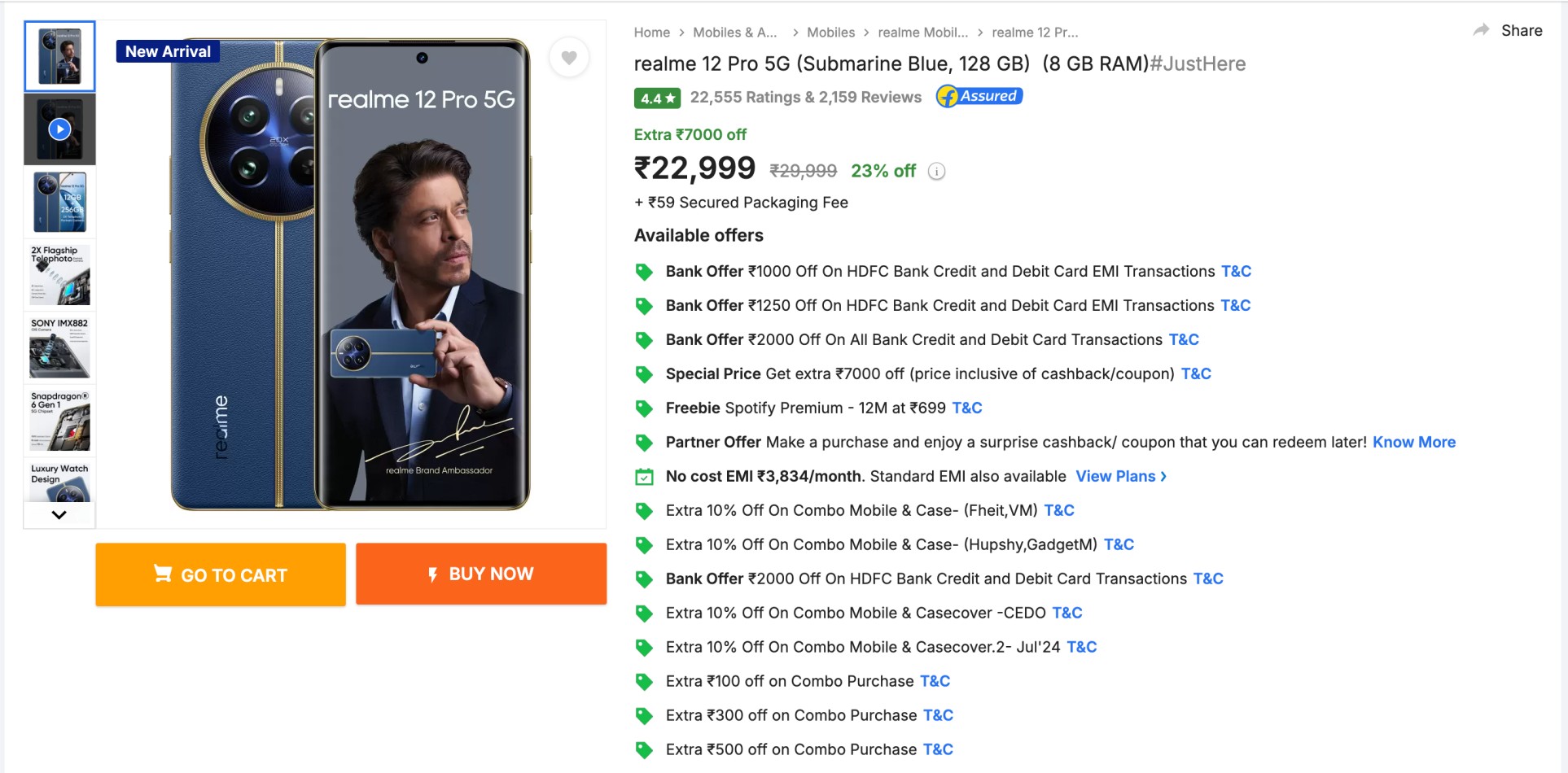
Task: Click the 4.4 star rating badge
Action: 657,98
